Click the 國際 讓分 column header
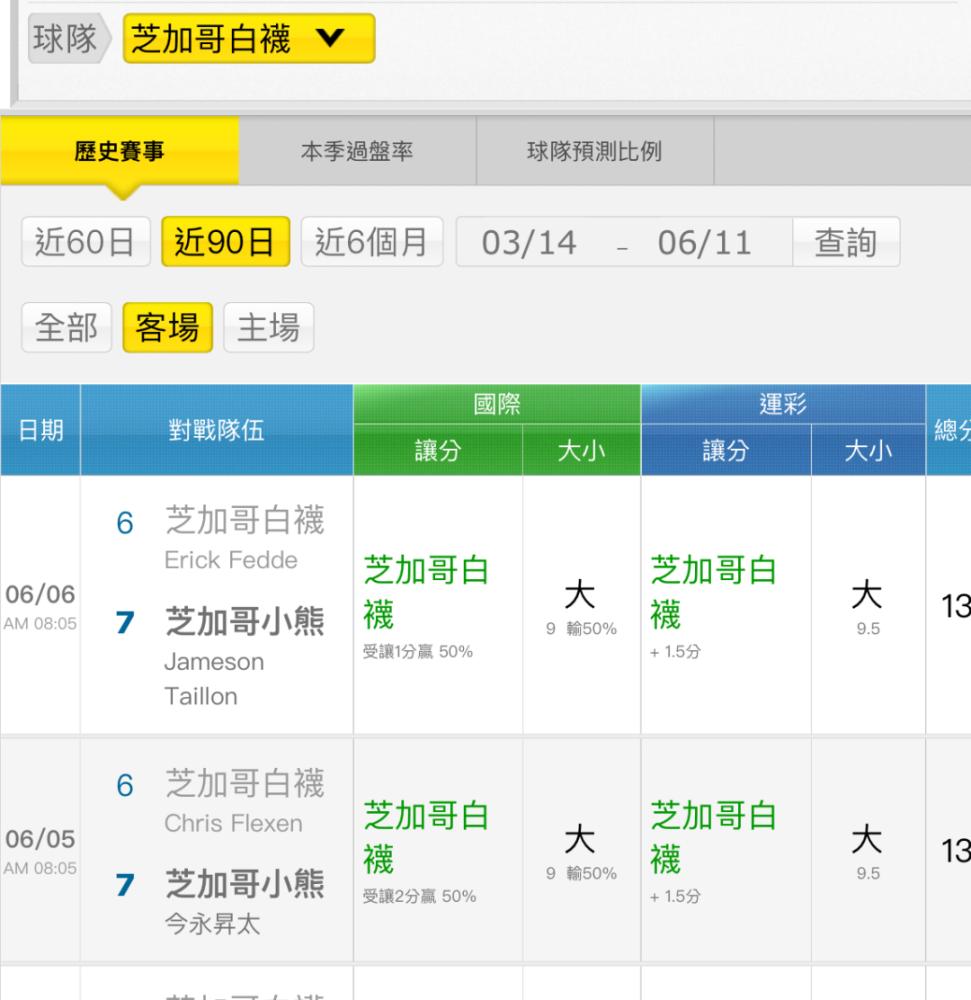Screen dimensions: 971x1000 click(x=438, y=451)
